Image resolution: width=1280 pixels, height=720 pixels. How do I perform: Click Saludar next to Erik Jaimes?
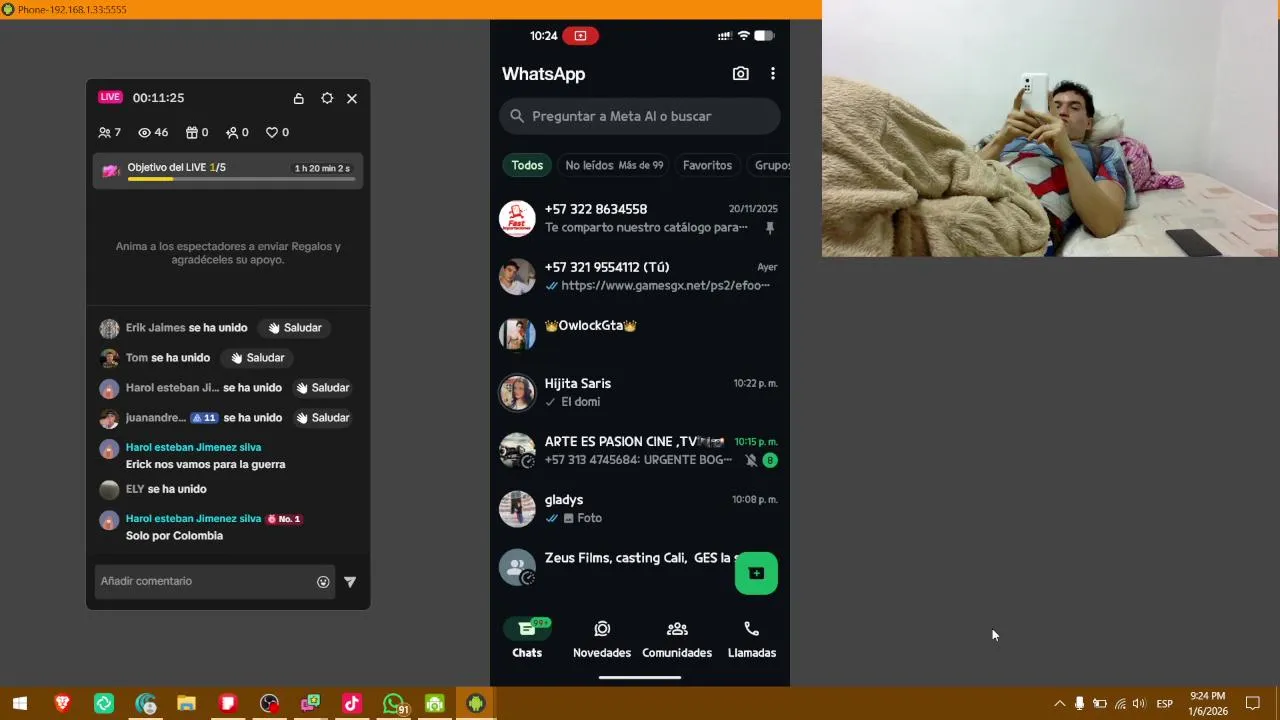(x=294, y=328)
